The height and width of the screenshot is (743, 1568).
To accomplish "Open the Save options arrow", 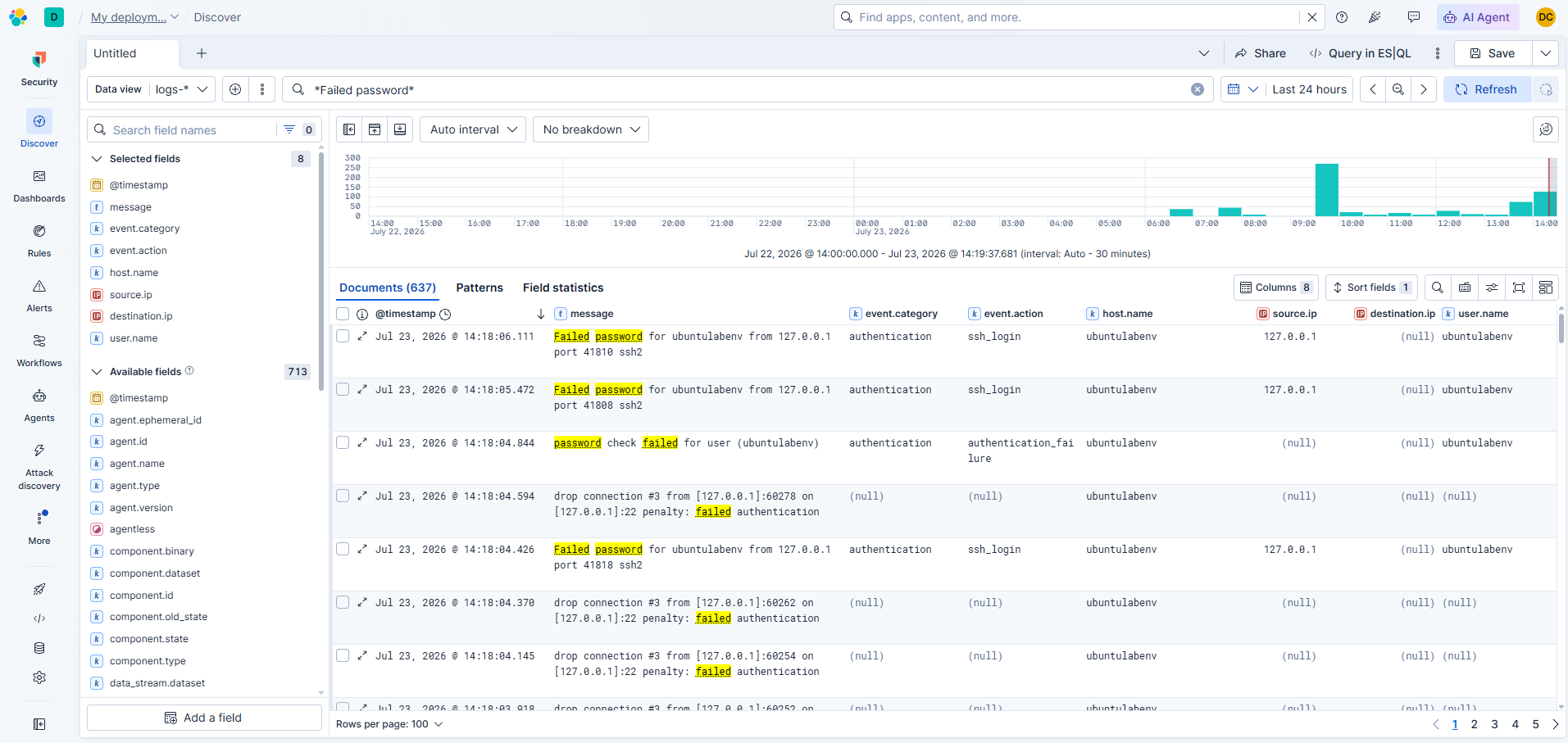I will 1546,53.
